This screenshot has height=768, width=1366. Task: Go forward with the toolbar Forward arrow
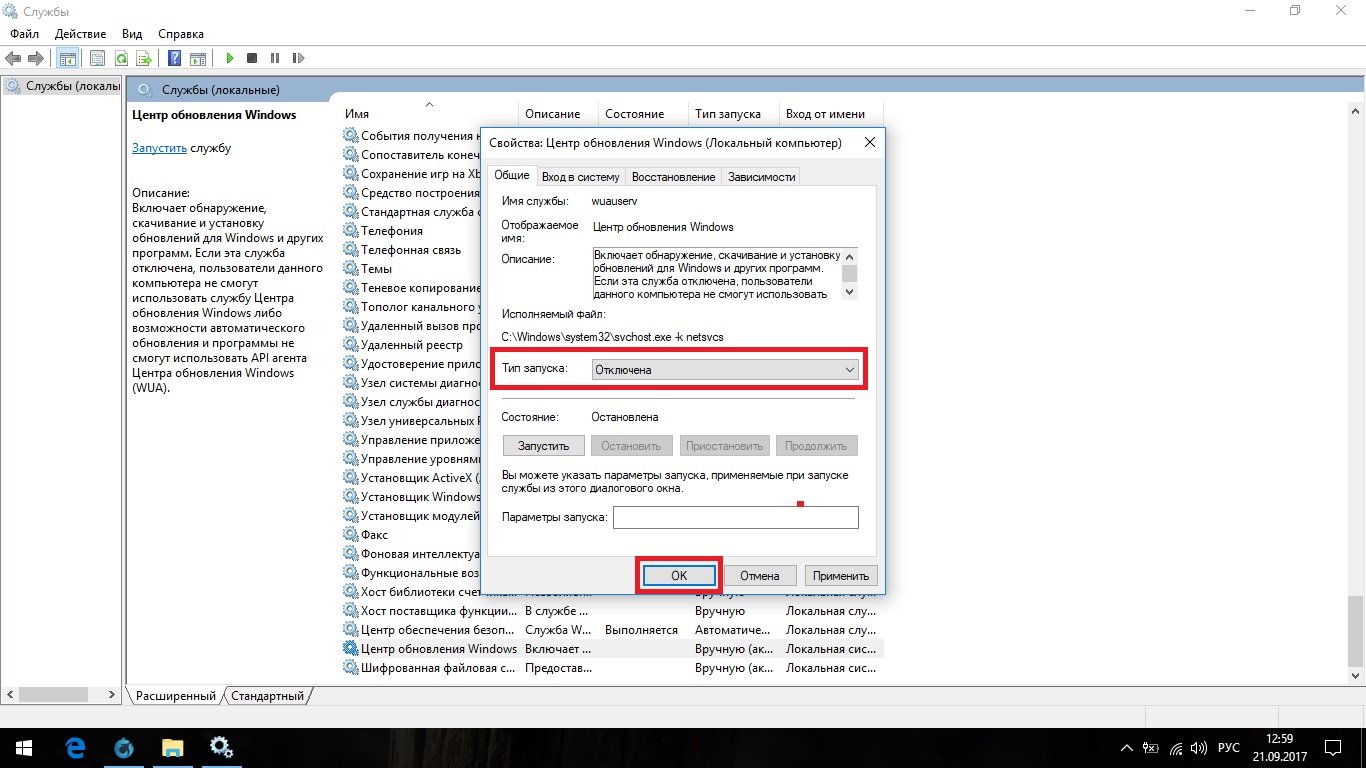pos(36,58)
